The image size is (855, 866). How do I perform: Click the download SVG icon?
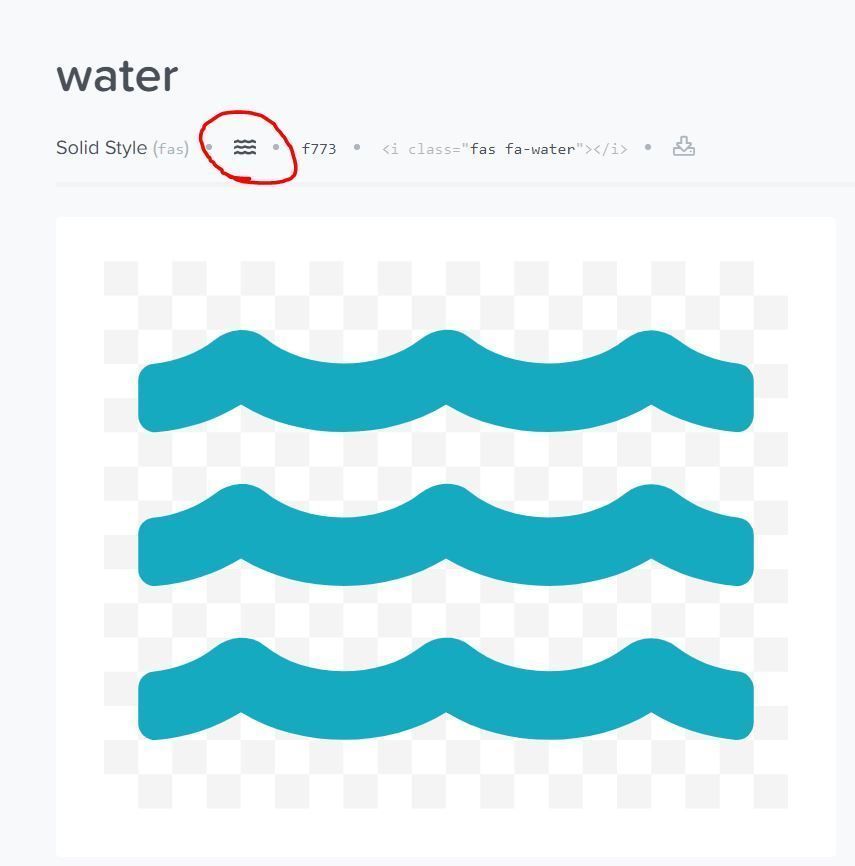[x=683, y=147]
